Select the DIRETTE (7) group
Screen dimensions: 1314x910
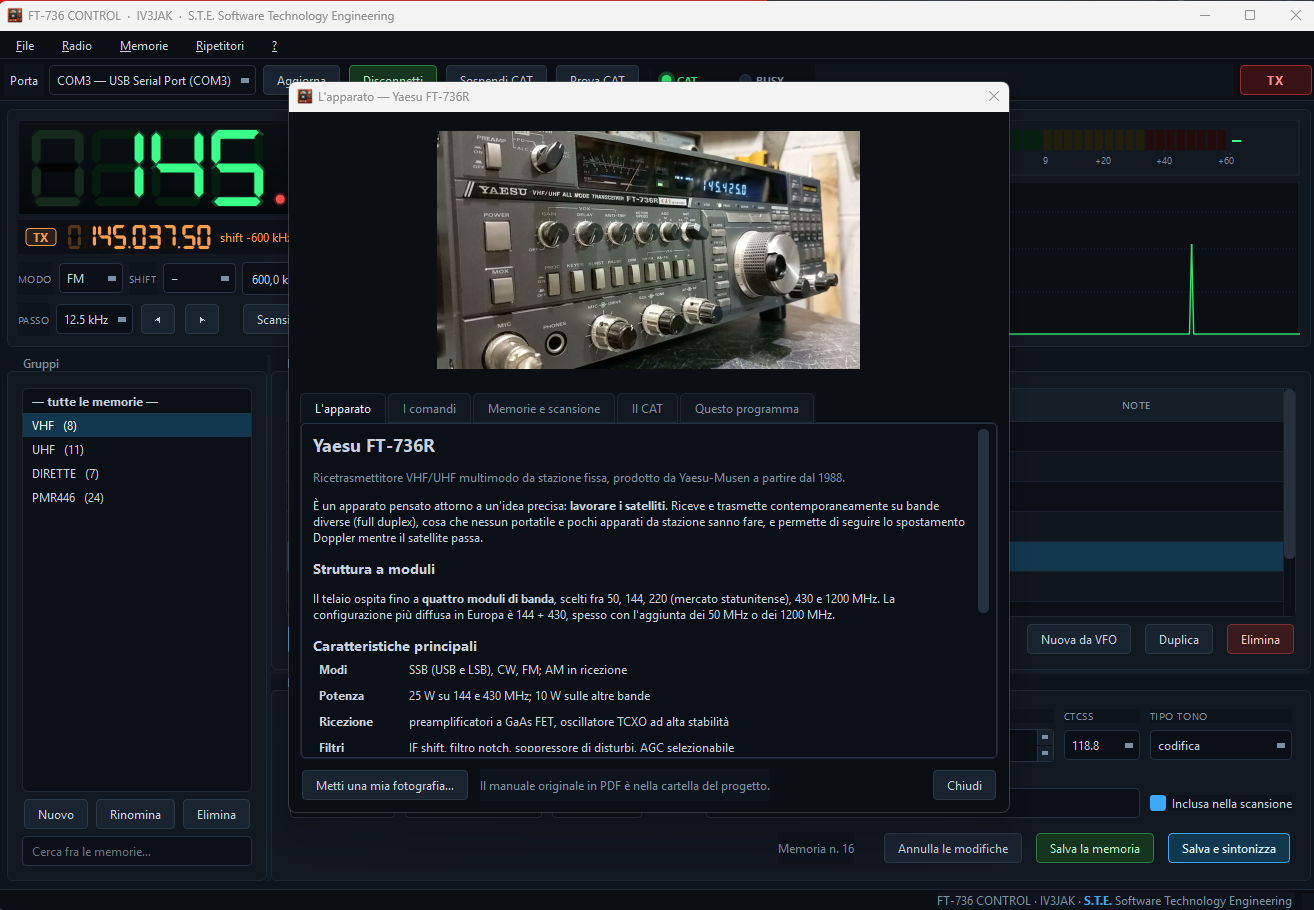(x=137, y=473)
